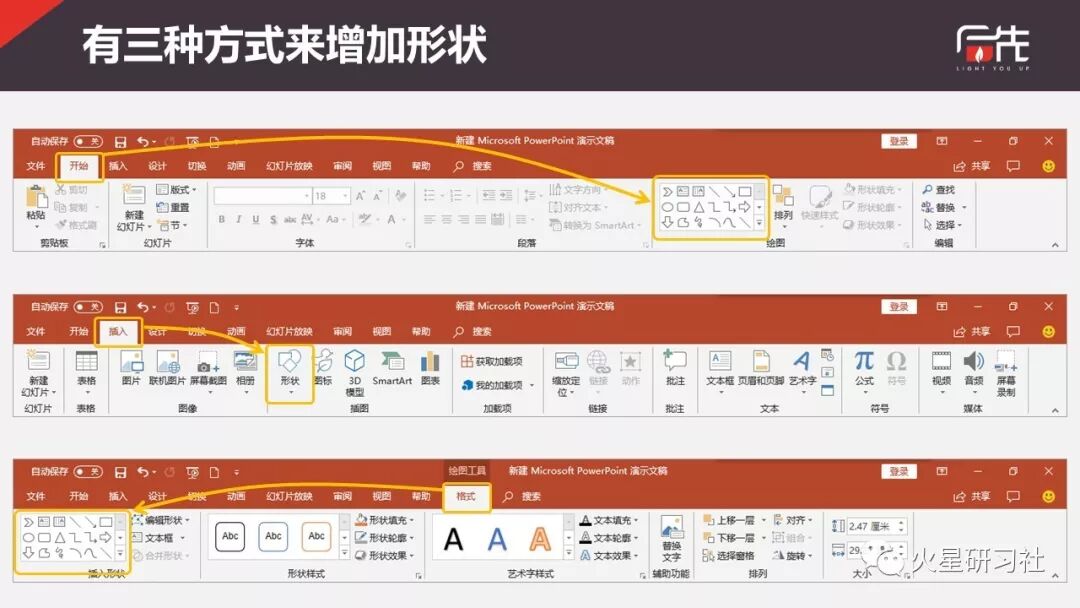Pick the black A WordArt style
Viewport: 1080px width, 608px height.
point(453,539)
